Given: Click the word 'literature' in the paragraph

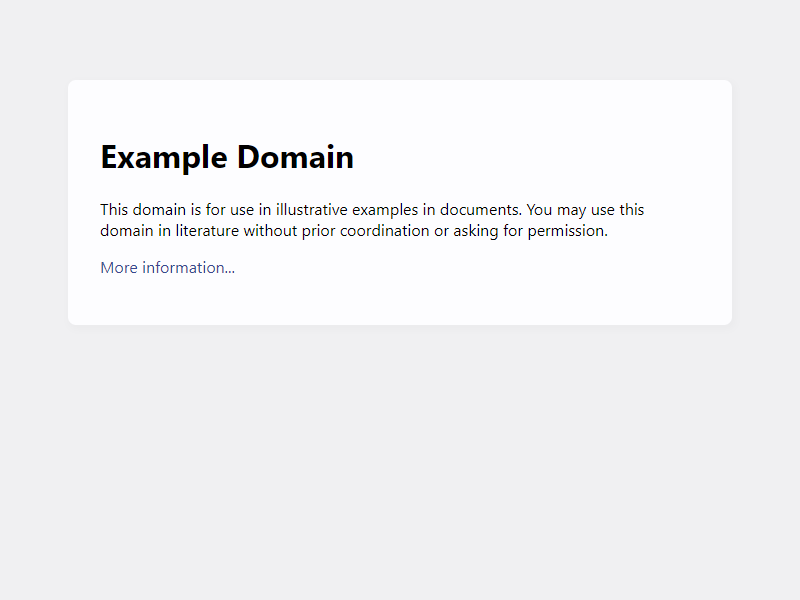Looking at the screenshot, I should point(199,231).
